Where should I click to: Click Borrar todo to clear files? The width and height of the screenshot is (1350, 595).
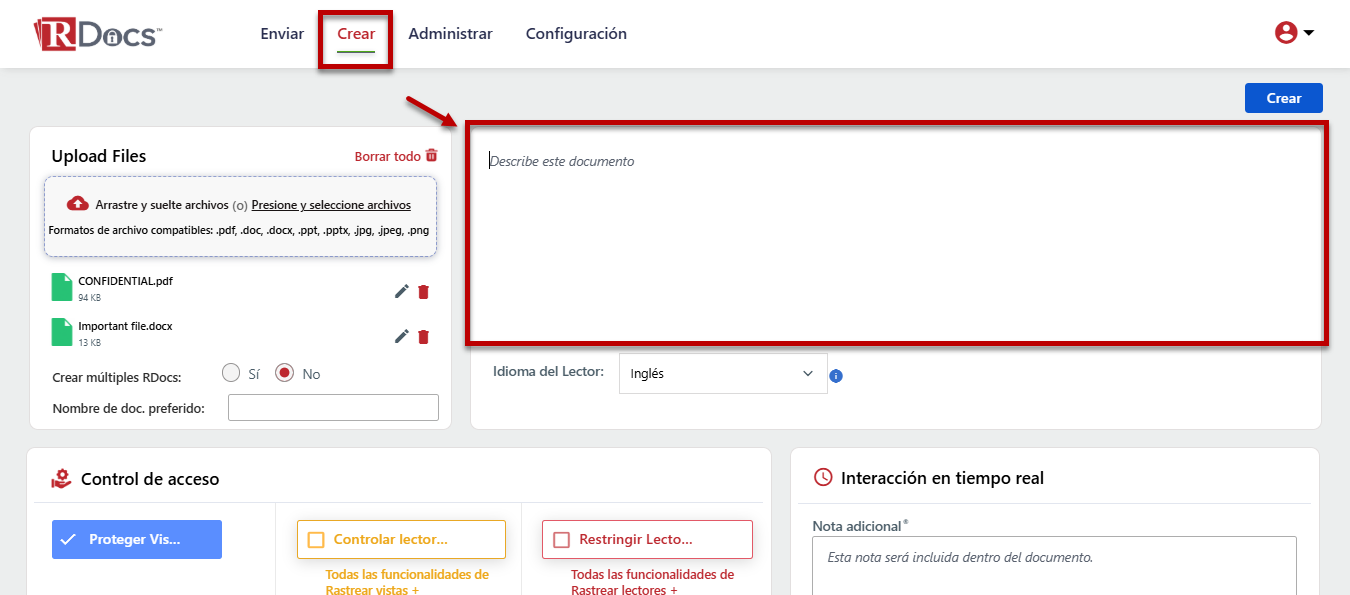[x=396, y=156]
